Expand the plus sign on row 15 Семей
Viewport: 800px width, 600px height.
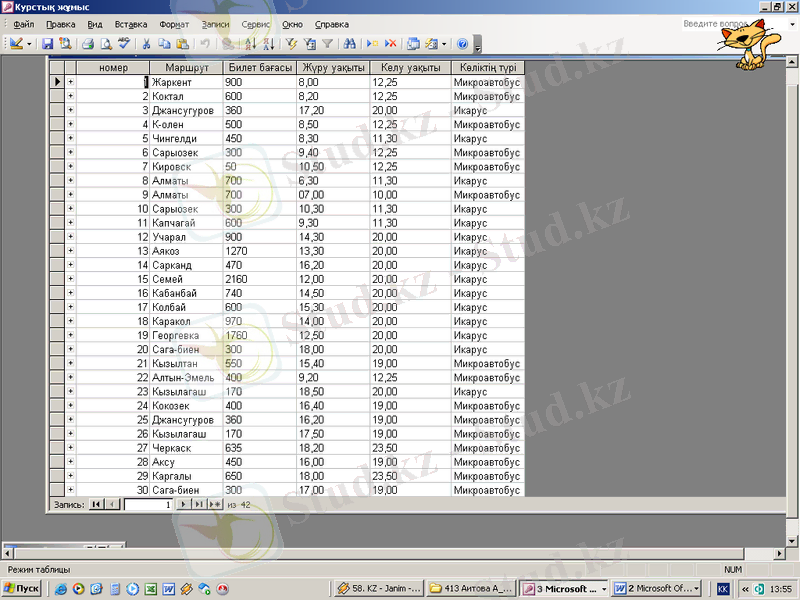tap(70, 279)
